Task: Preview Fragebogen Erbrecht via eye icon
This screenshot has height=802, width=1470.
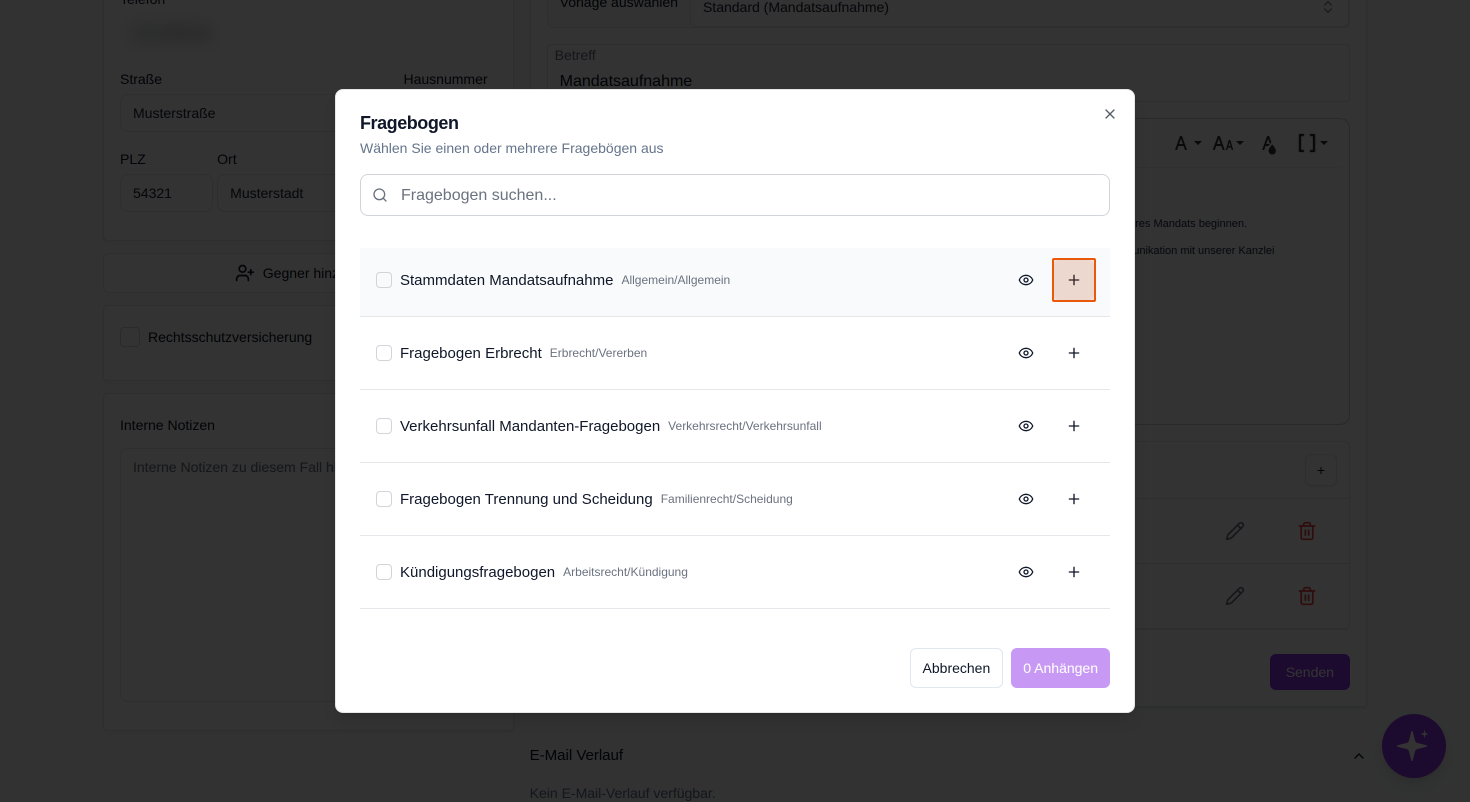Action: coord(1026,353)
